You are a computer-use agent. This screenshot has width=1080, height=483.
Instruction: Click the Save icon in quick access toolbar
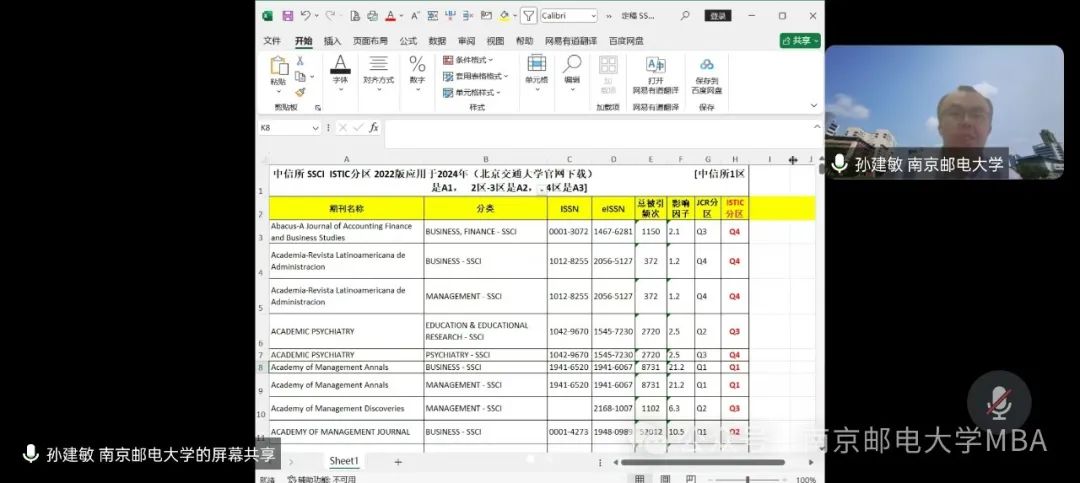[x=287, y=16]
